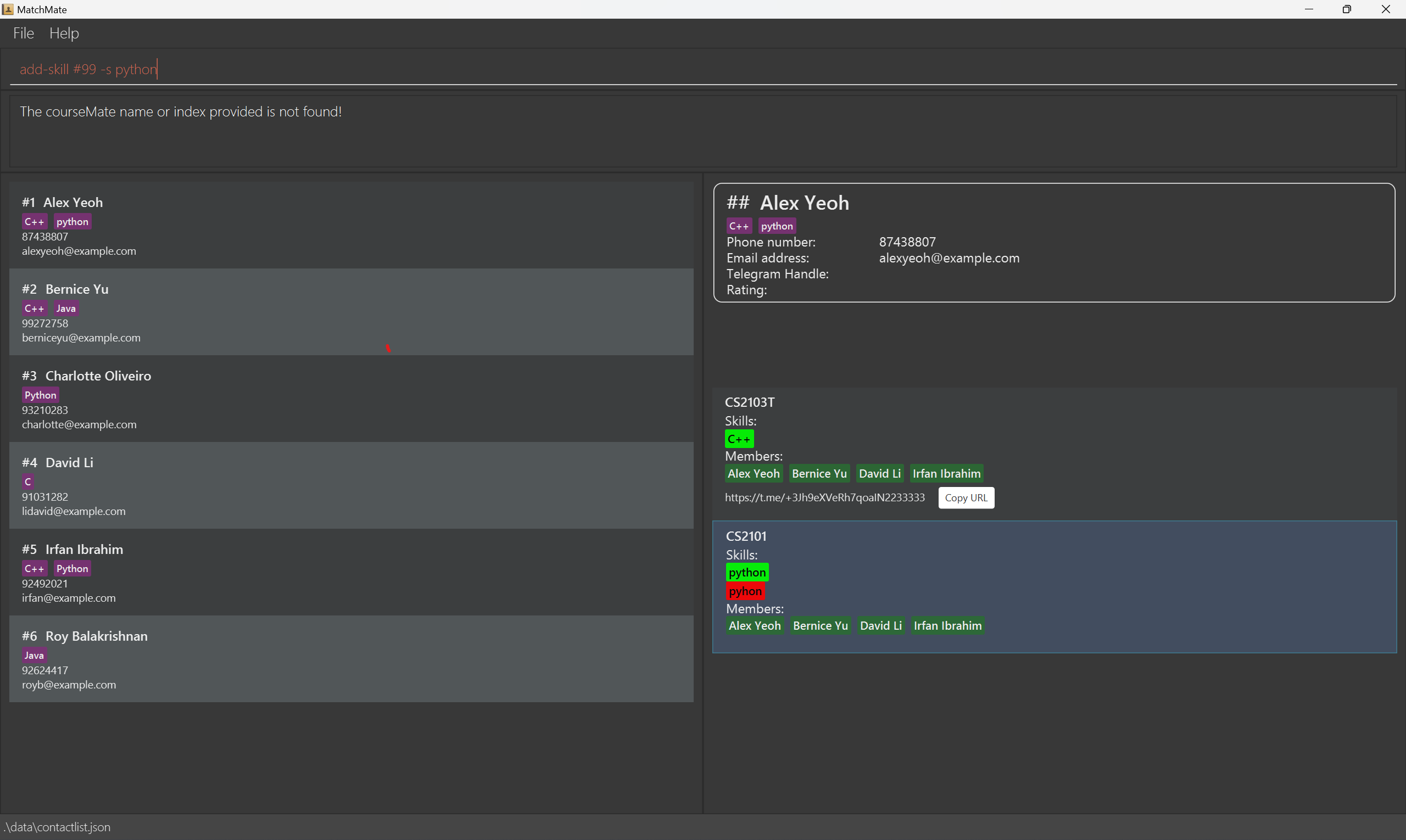Select the #5 Irfan Ibrahim card

pyautogui.click(x=351, y=572)
